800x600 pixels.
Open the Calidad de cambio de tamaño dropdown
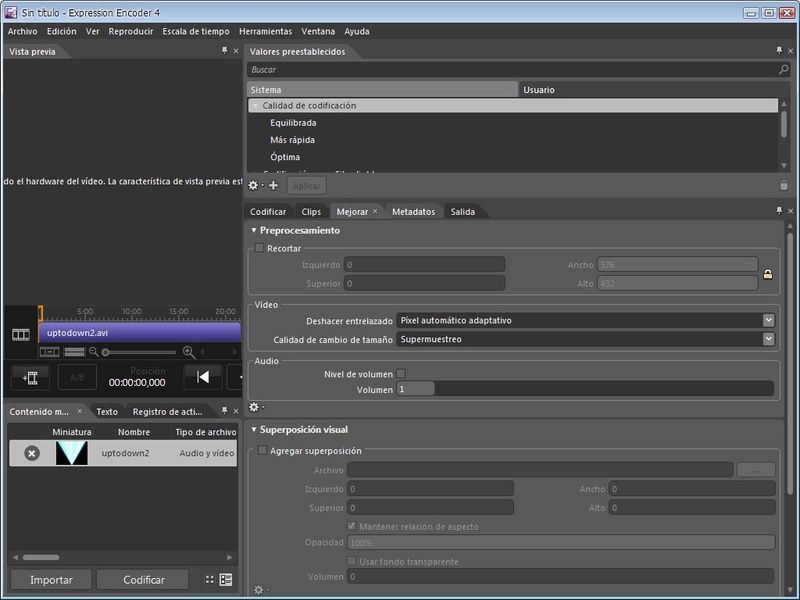768,339
